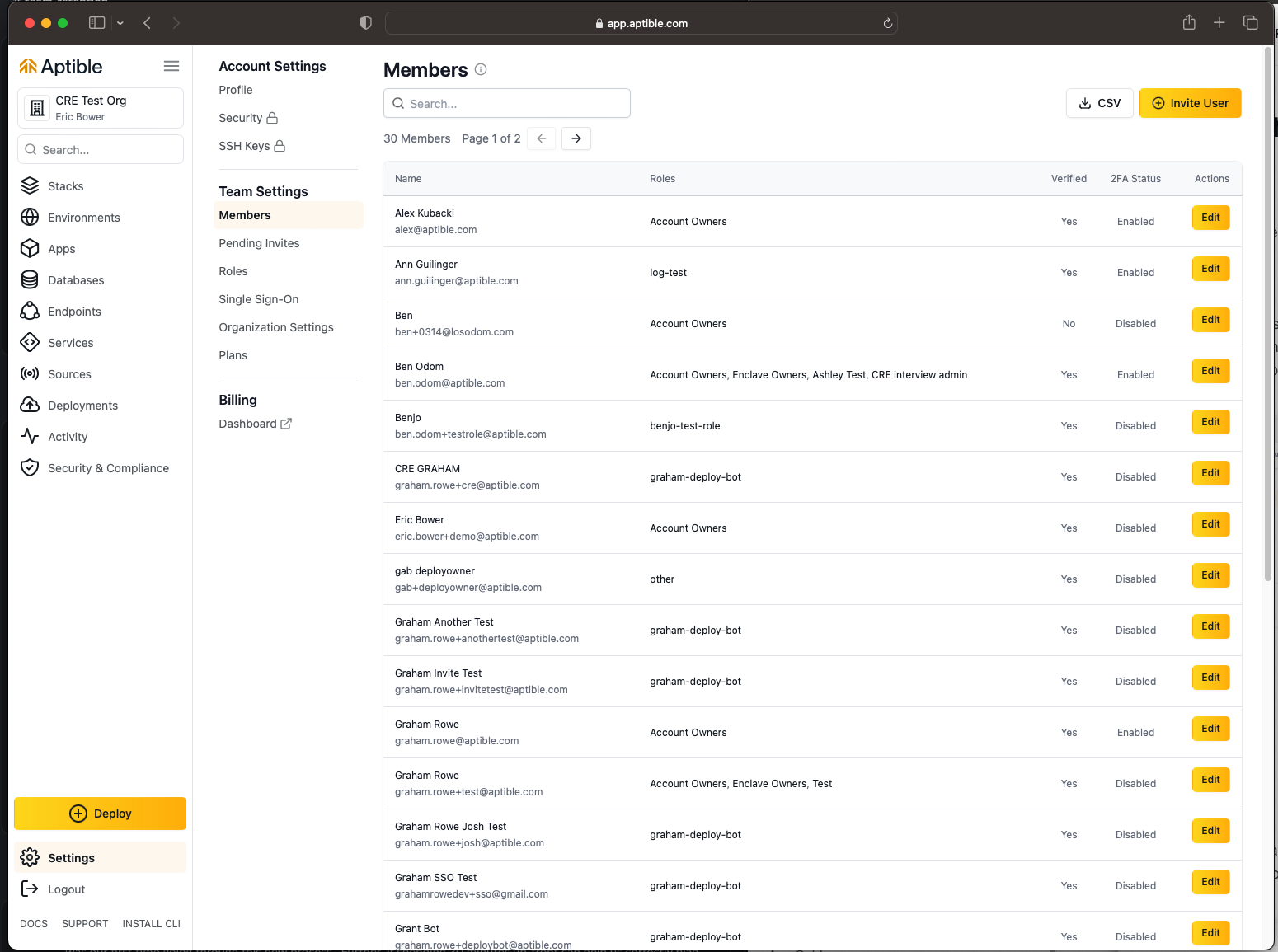Click the Security & Compliance shield icon
Screen dimensions: 1278x952
coord(30,468)
